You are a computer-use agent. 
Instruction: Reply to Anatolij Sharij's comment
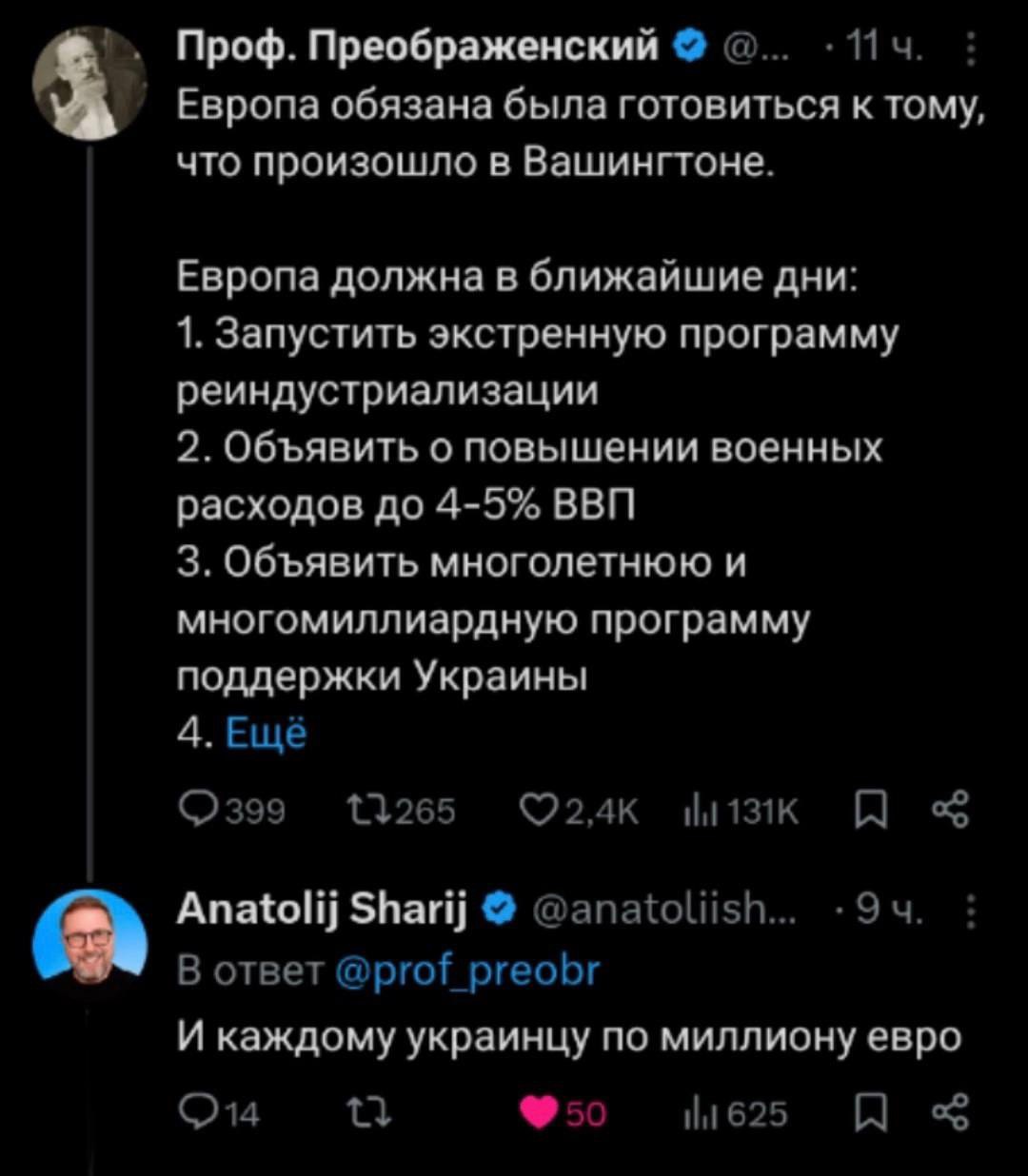(195, 1111)
